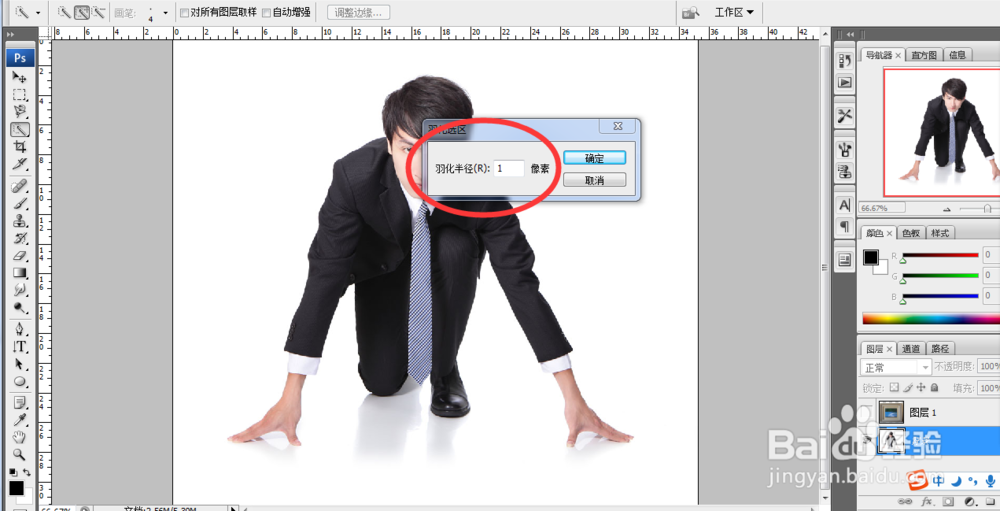Image resolution: width=1000 pixels, height=511 pixels.
Task: Toggle visibility of the selected bottom layer
Action: [866, 440]
